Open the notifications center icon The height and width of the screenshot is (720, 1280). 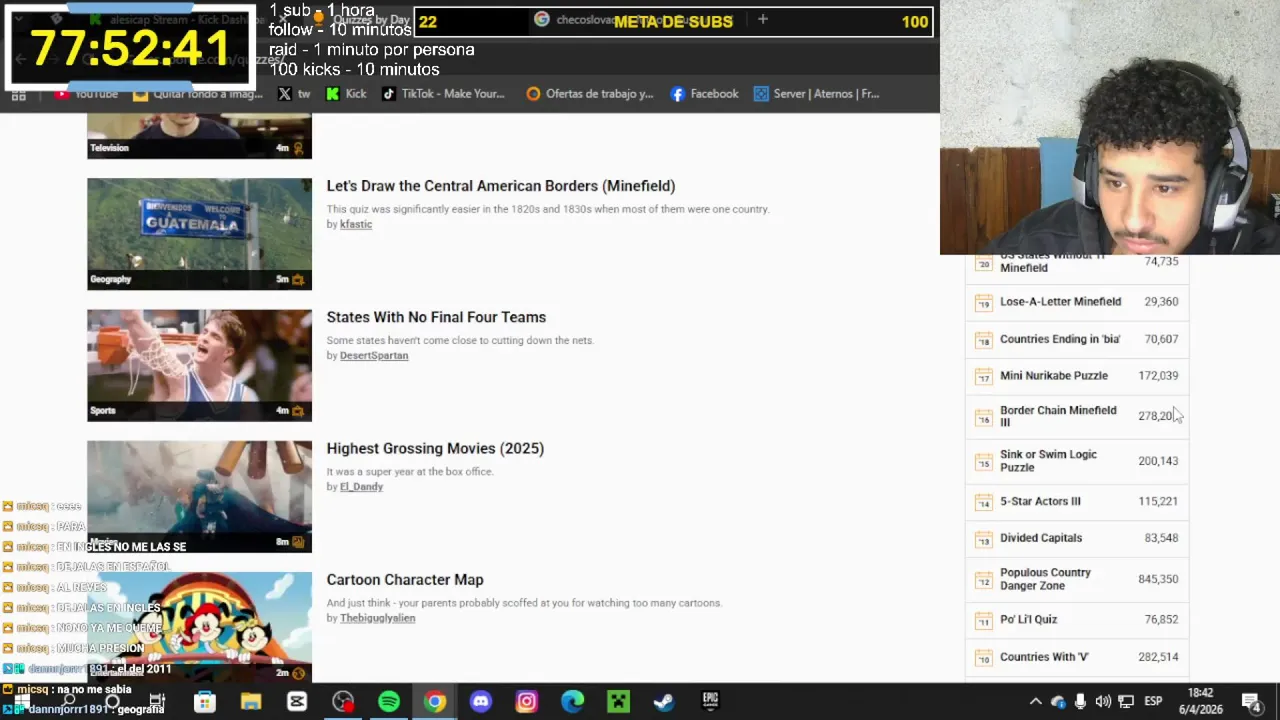click(x=1250, y=701)
